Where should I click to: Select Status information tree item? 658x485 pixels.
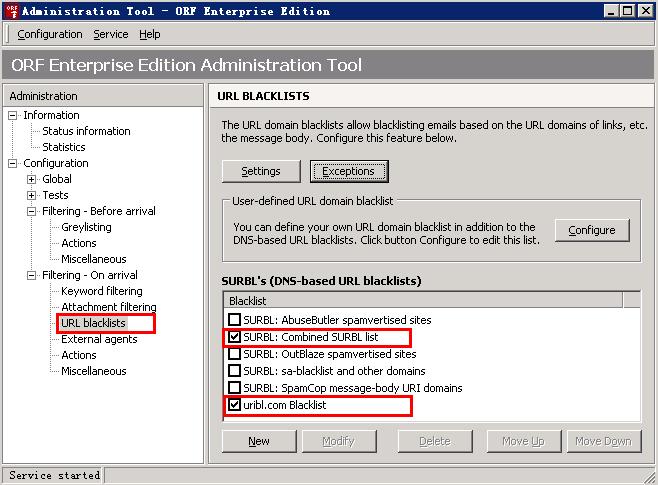pyautogui.click(x=86, y=131)
